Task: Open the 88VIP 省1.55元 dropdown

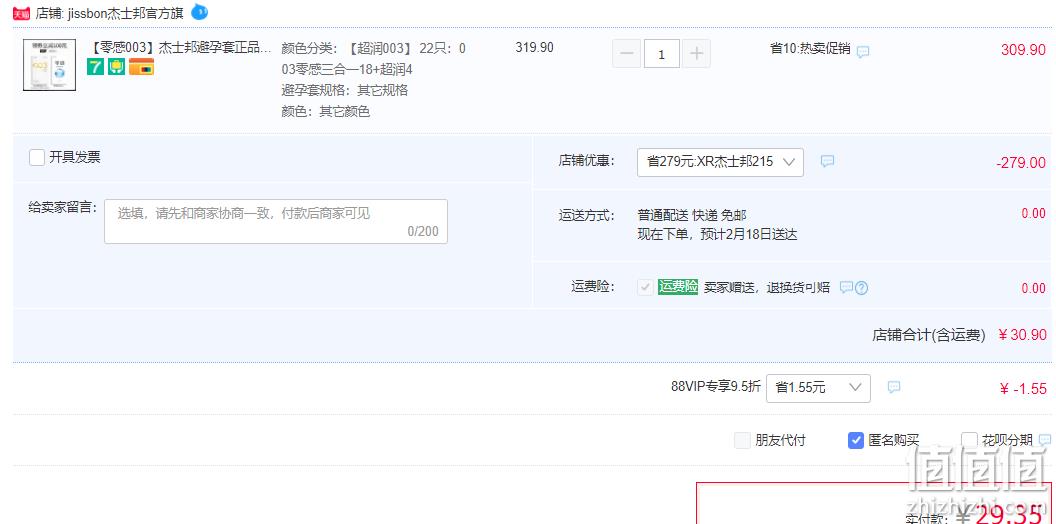Action: point(818,388)
